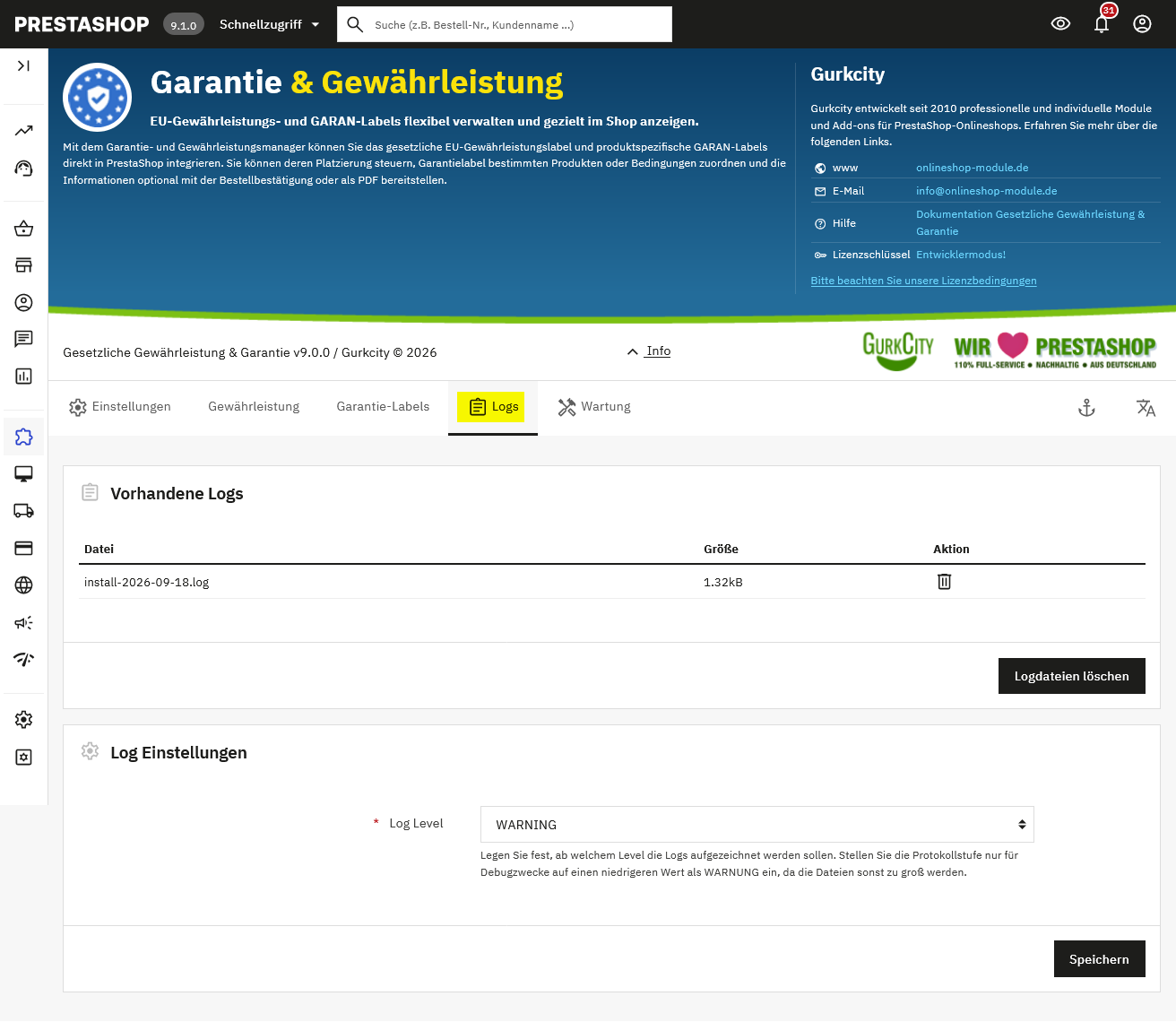Open International via globe icon in sidebar
This screenshot has width=1176, height=1022.
pos(23,585)
